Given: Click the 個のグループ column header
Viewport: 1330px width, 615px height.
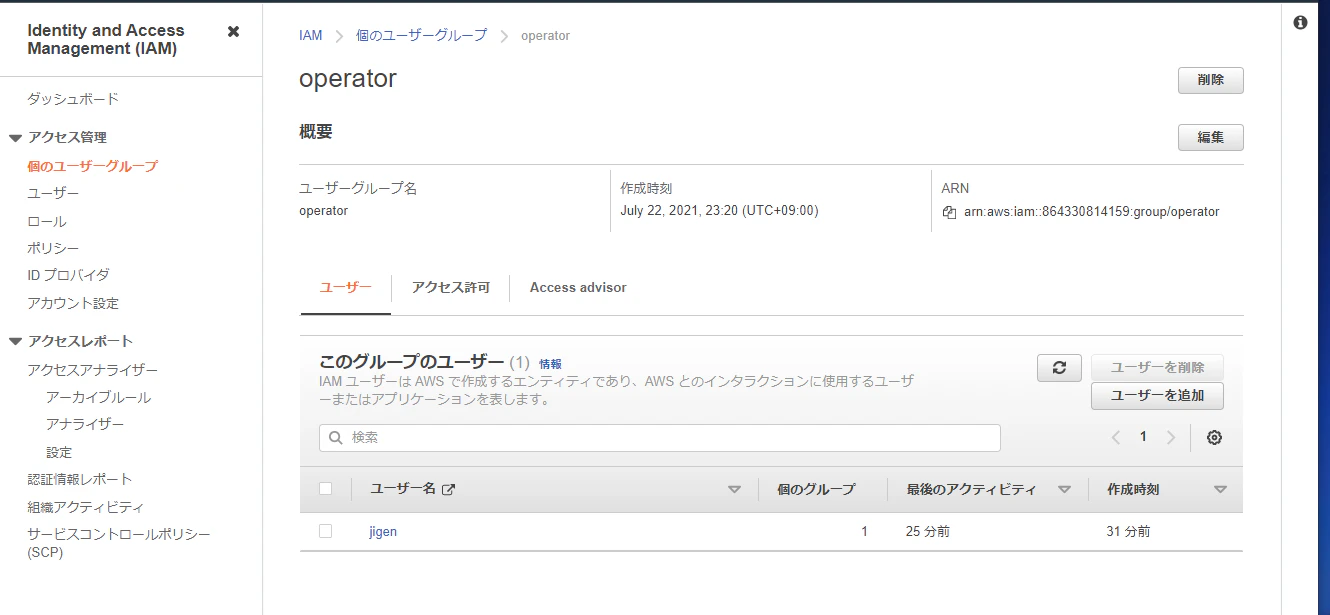Looking at the screenshot, I should pyautogui.click(x=816, y=489).
